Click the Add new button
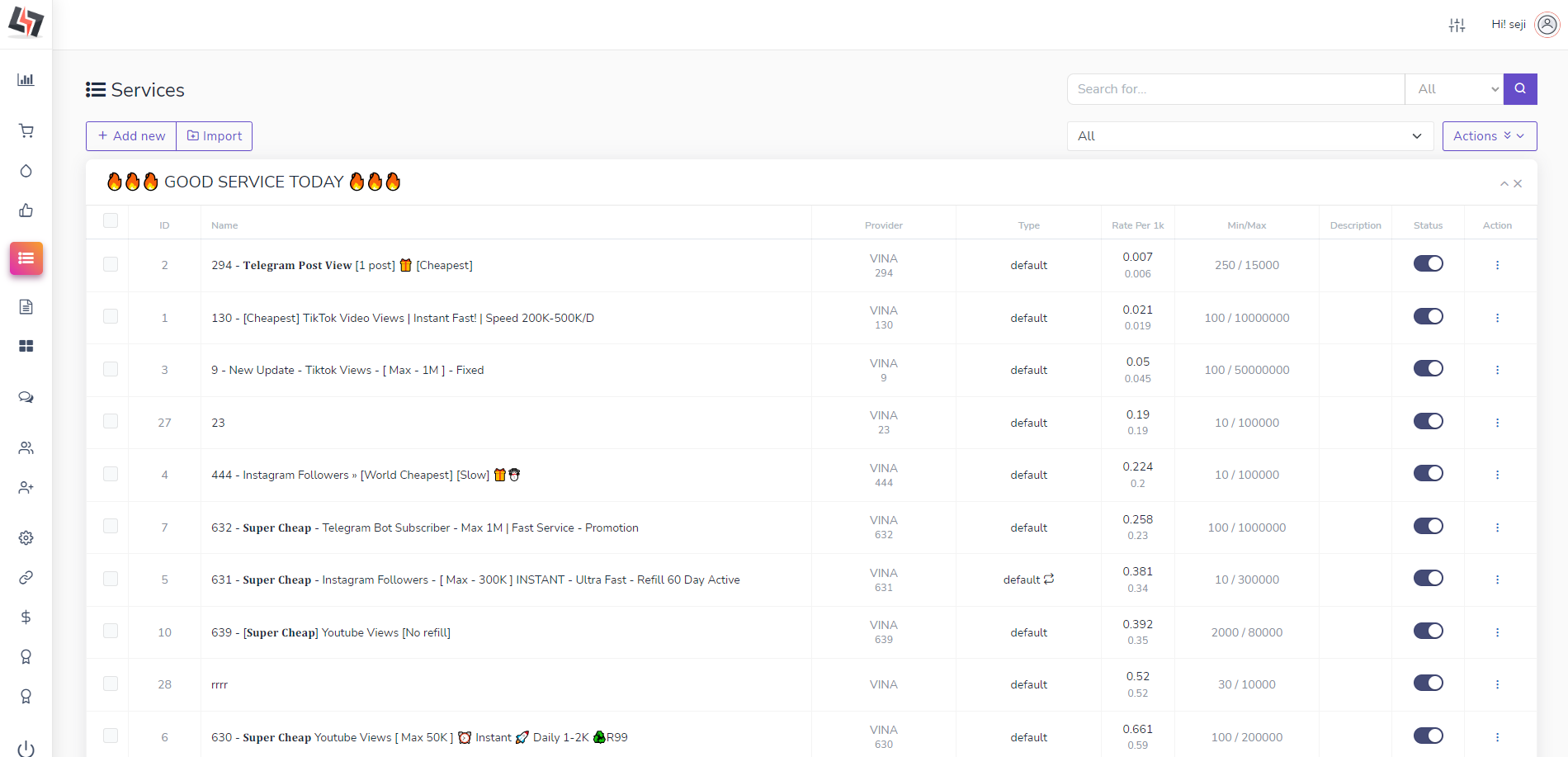Screen dimensions: 1568x757 point(131,136)
